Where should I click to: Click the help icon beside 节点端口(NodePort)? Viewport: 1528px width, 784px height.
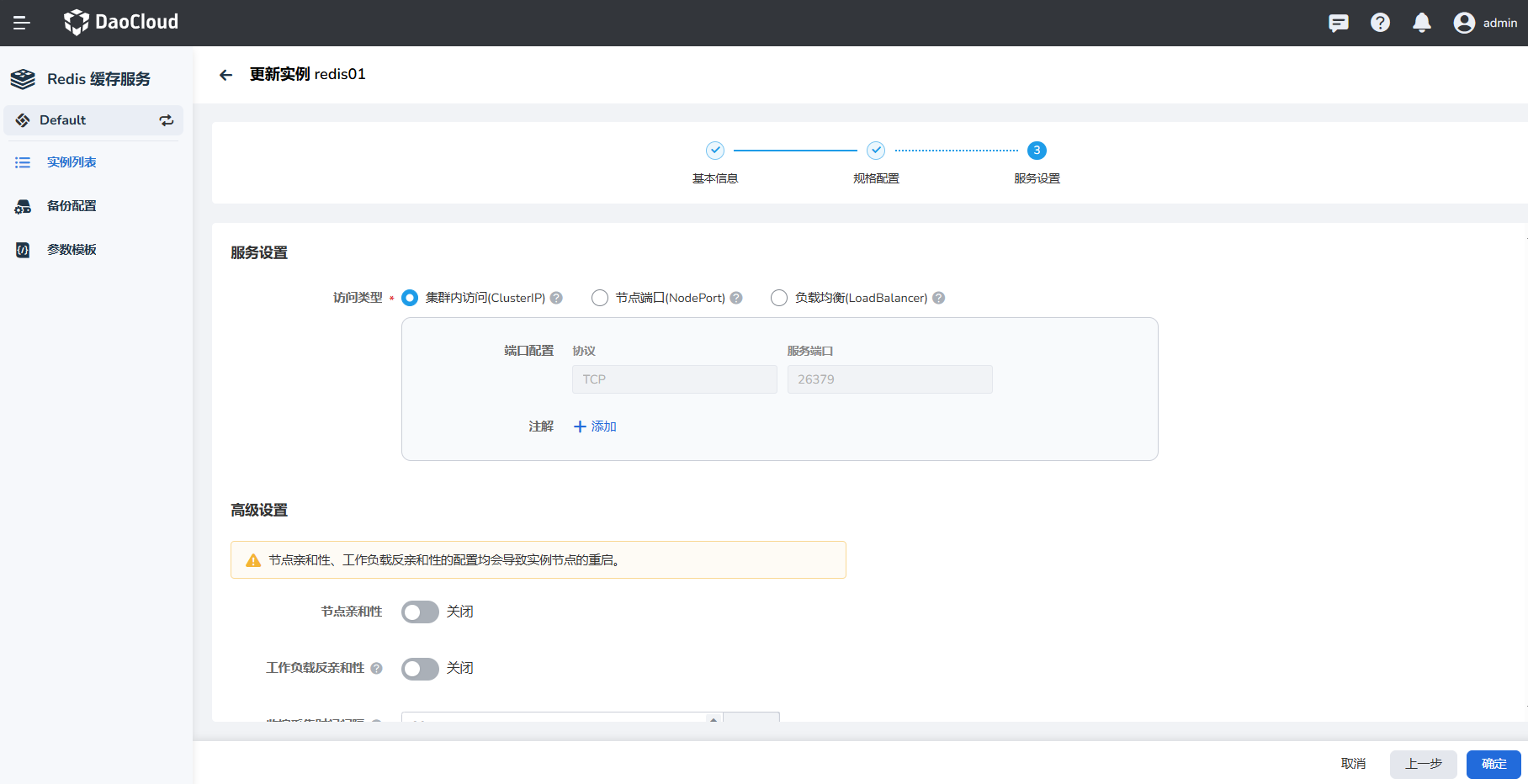pyautogui.click(x=736, y=298)
